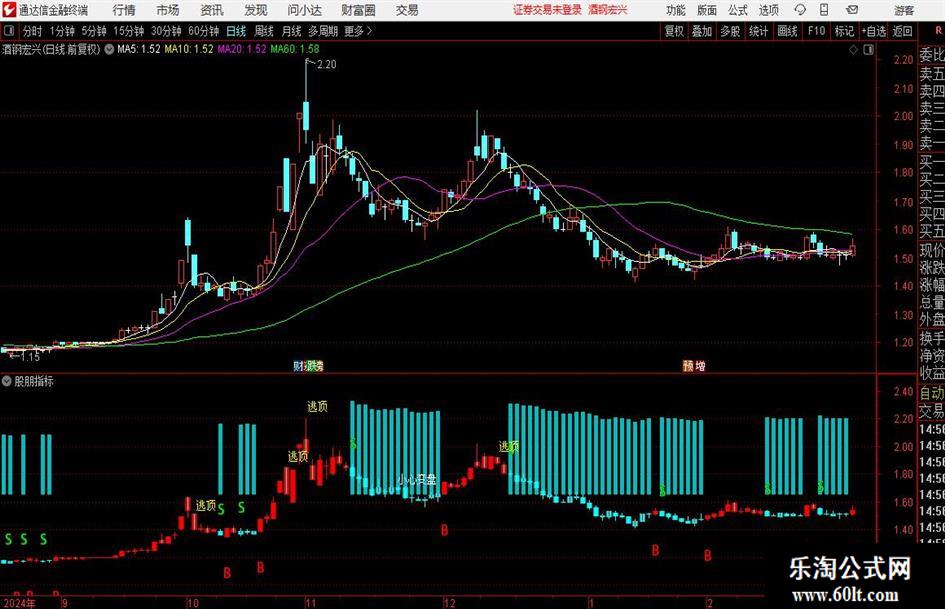Switch to the 15分钟 period tab
The image size is (945, 609).
(x=128, y=31)
